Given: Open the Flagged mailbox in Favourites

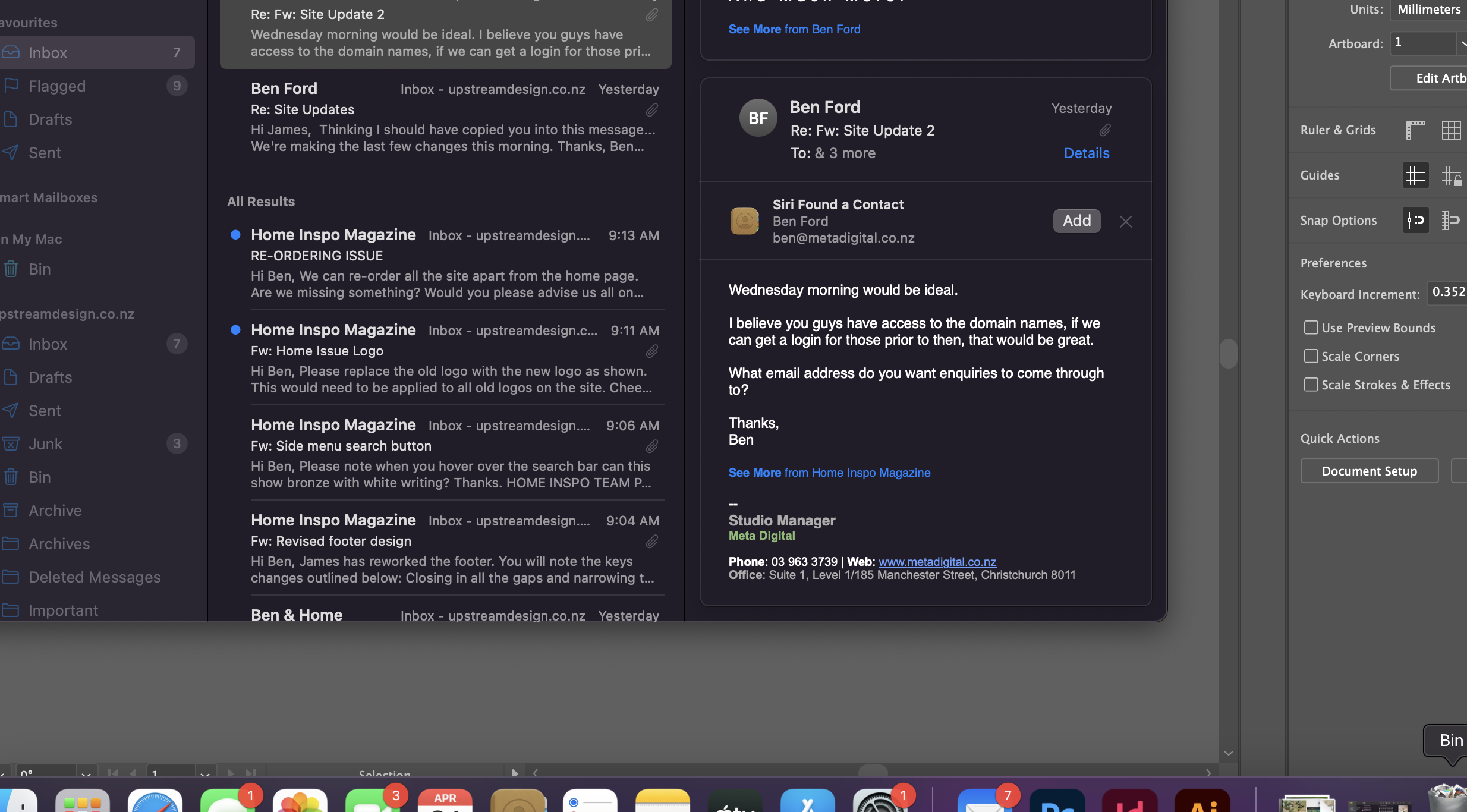Looking at the screenshot, I should [57, 86].
